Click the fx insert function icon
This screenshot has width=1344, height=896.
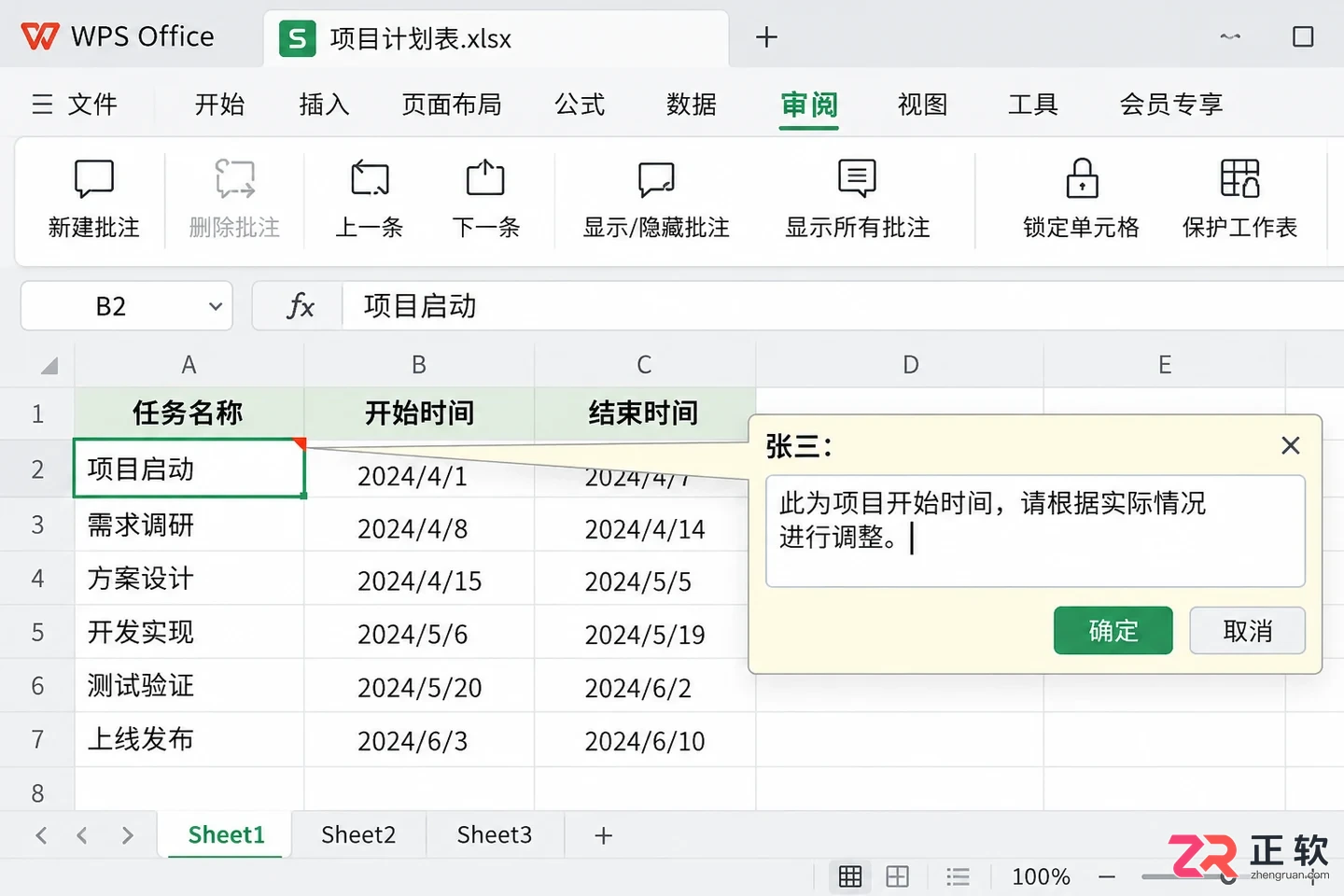point(300,305)
